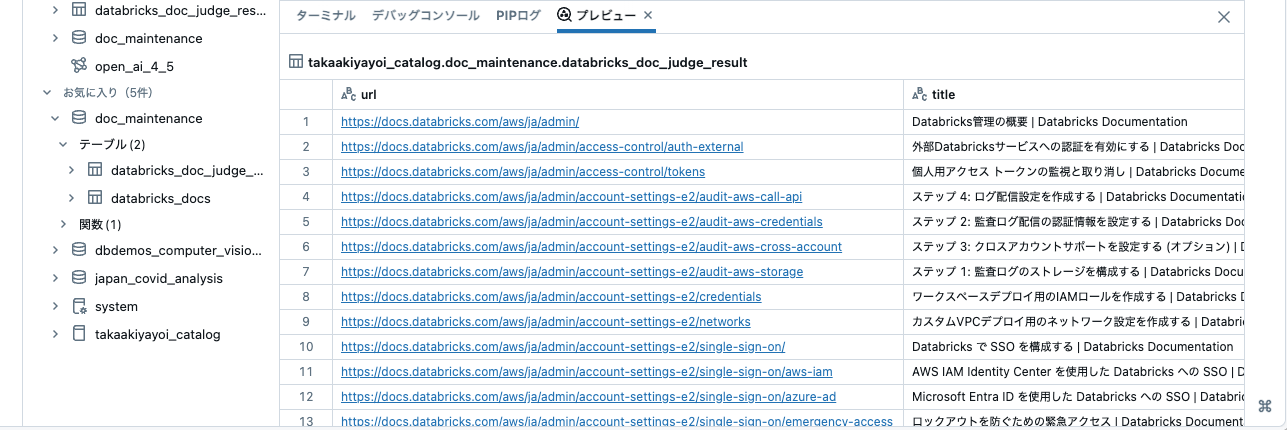
Task: Expand the 関数 (1) group
Action: tap(64, 224)
